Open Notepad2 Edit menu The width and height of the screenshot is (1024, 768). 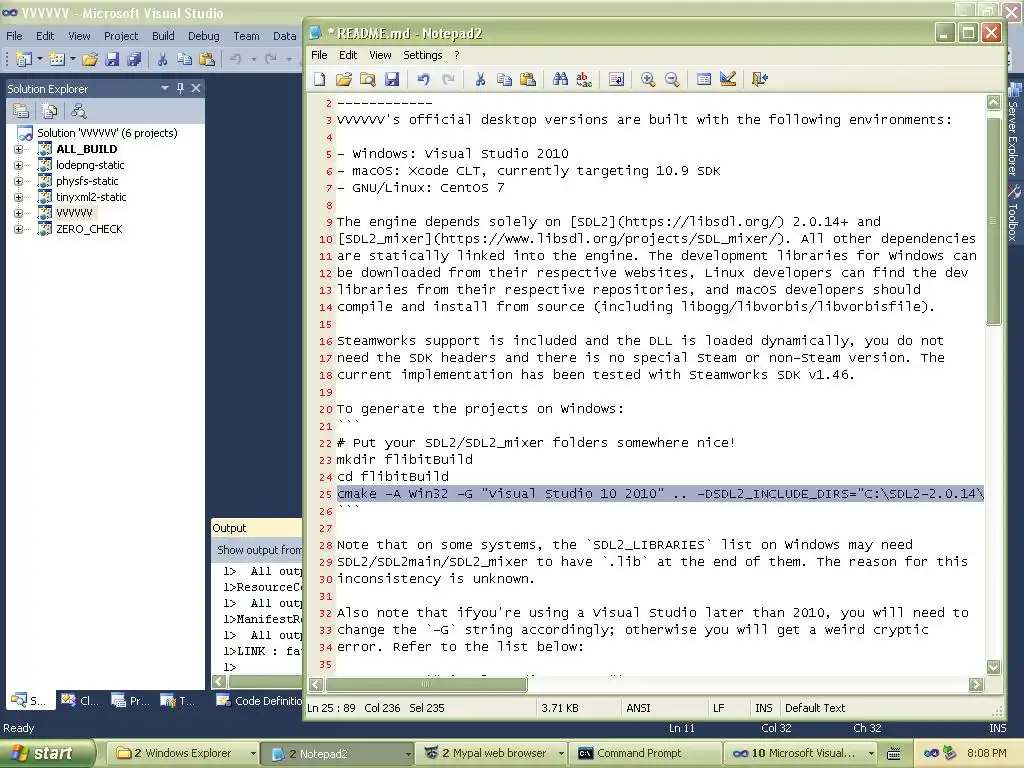click(348, 55)
